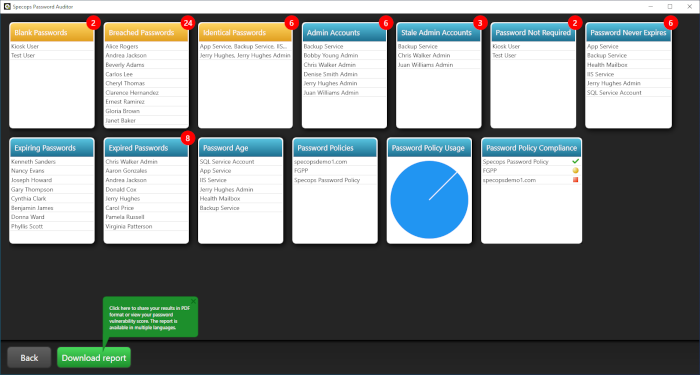Image resolution: width=700 pixels, height=375 pixels.
Task: Go back using the Back button
Action: 29,358
